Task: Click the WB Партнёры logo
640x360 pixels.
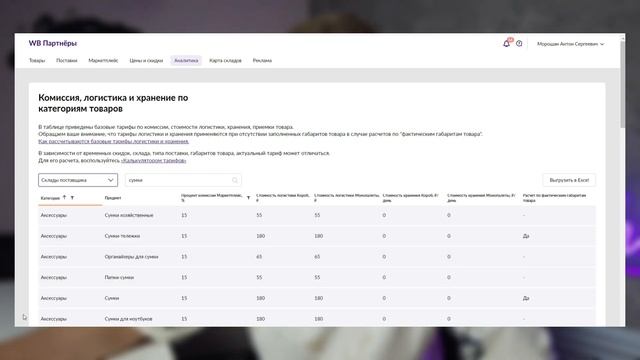Action: [x=53, y=43]
